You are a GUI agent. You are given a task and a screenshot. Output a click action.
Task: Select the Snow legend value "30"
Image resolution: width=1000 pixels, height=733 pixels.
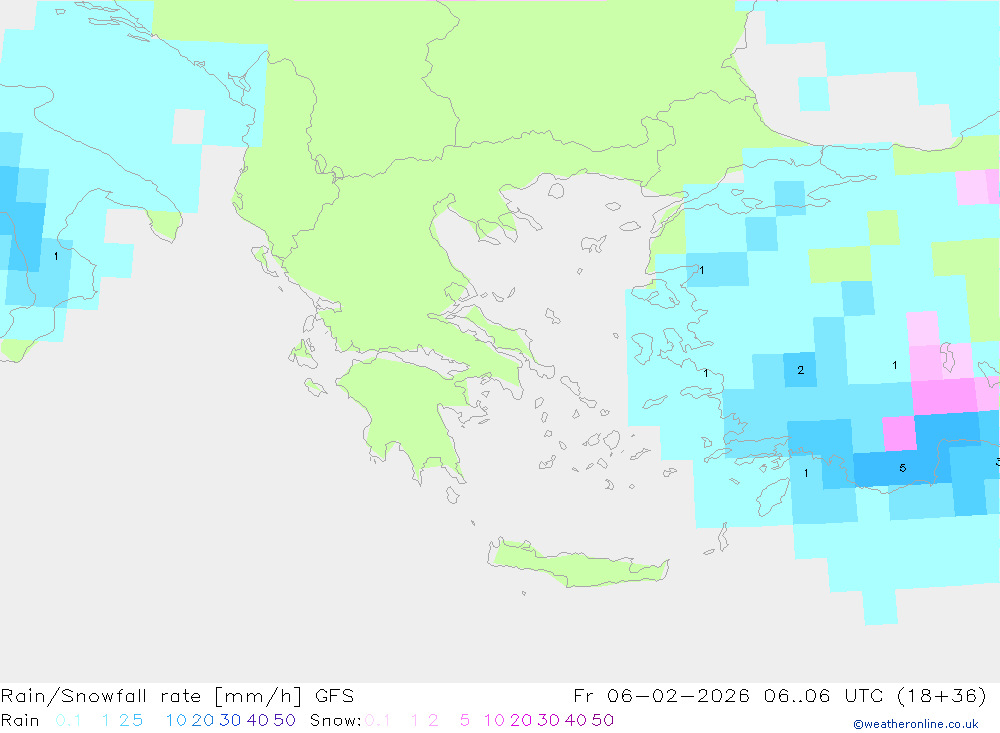tap(548, 720)
